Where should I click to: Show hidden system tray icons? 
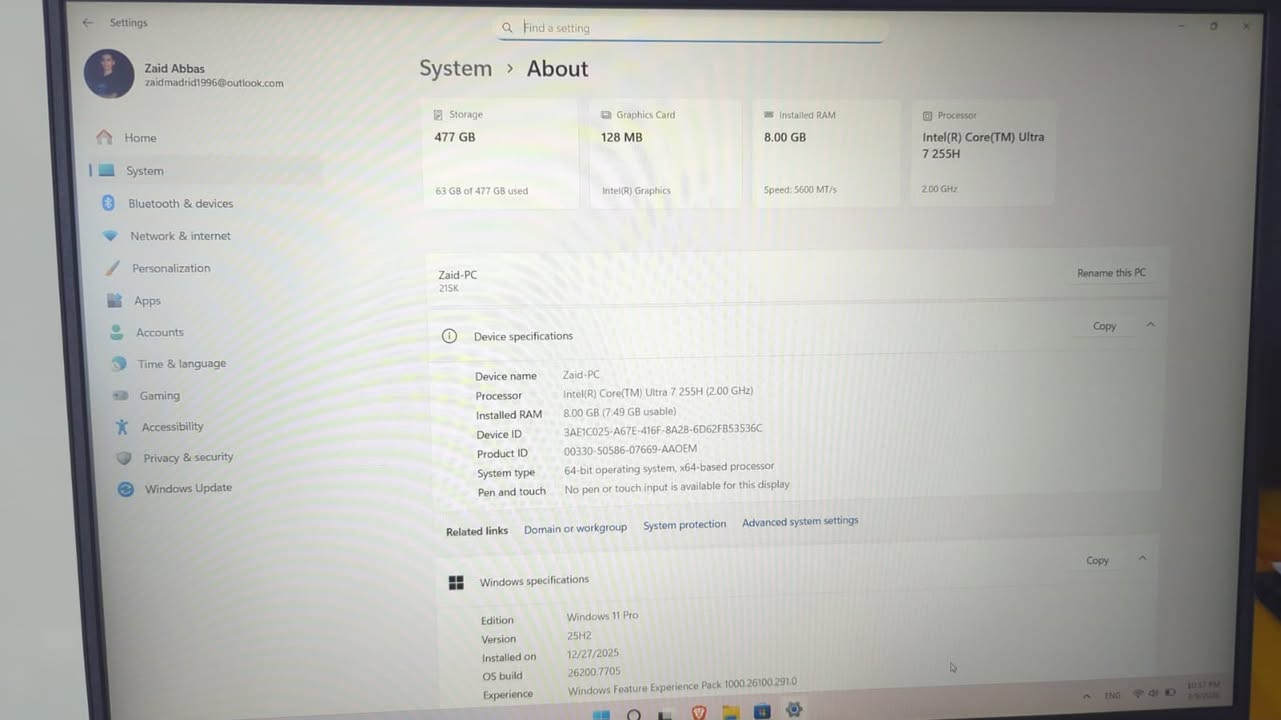tap(1086, 695)
